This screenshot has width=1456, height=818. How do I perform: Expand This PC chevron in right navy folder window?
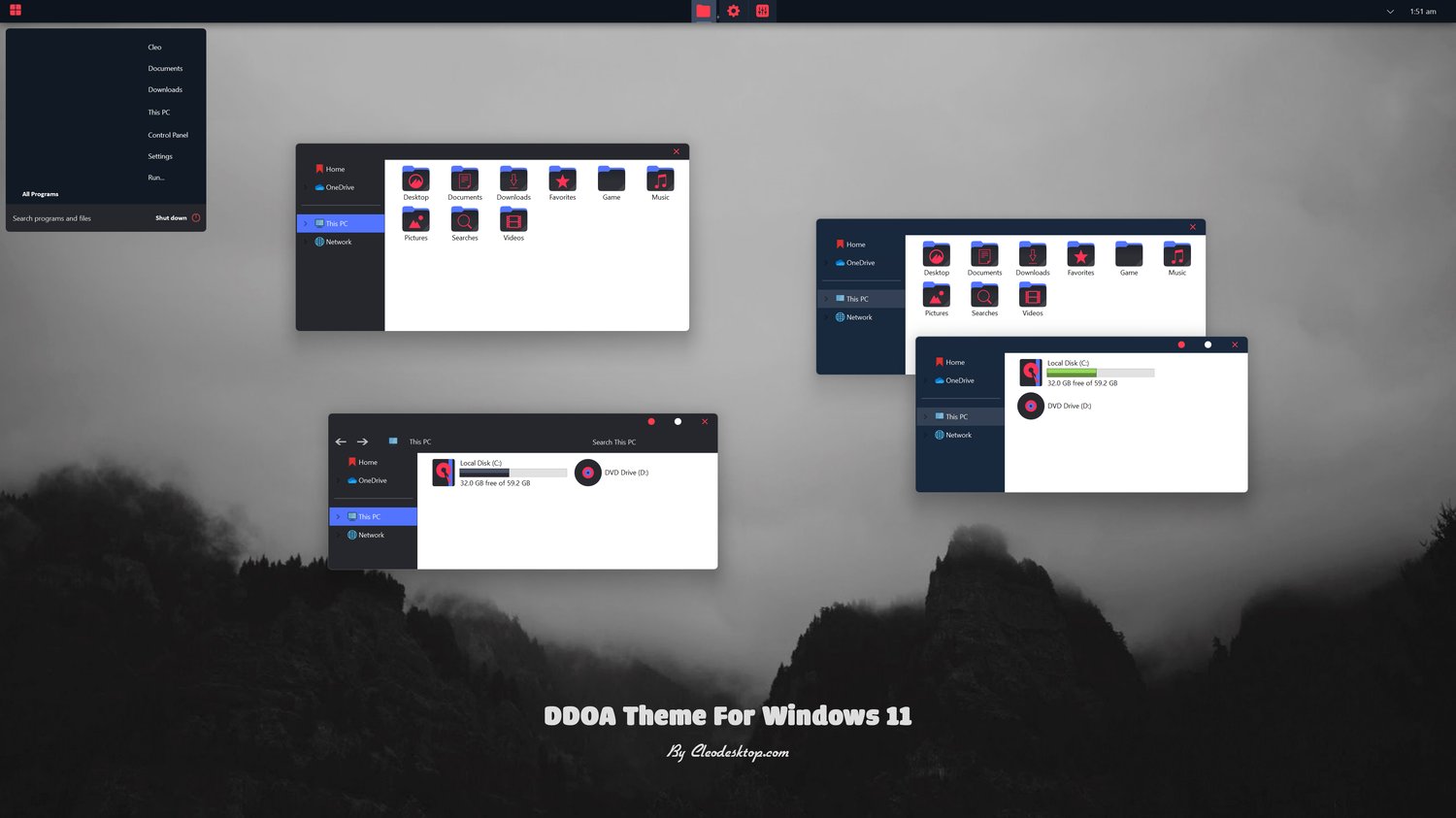pos(825,299)
